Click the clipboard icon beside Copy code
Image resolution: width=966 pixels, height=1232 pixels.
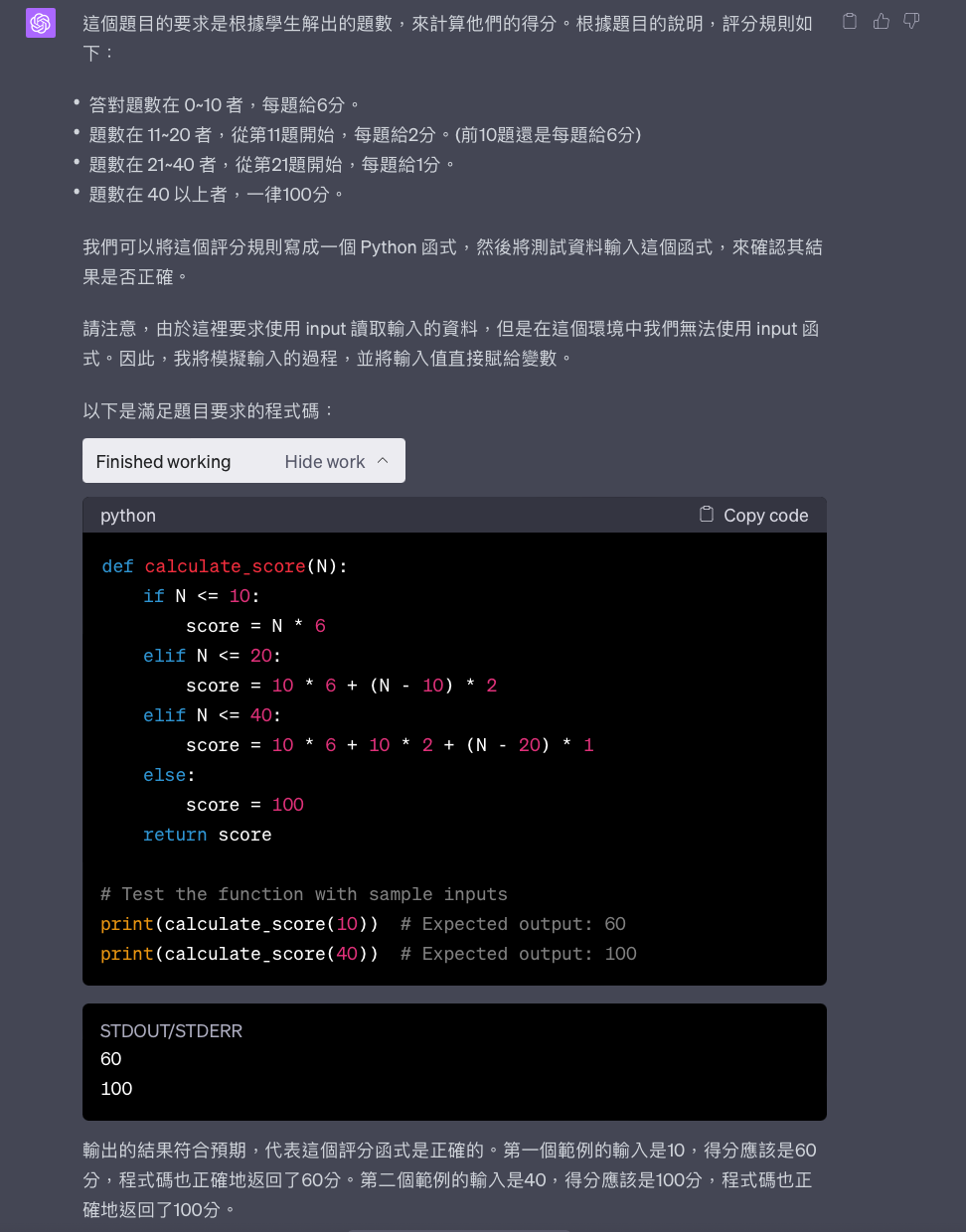click(x=706, y=513)
